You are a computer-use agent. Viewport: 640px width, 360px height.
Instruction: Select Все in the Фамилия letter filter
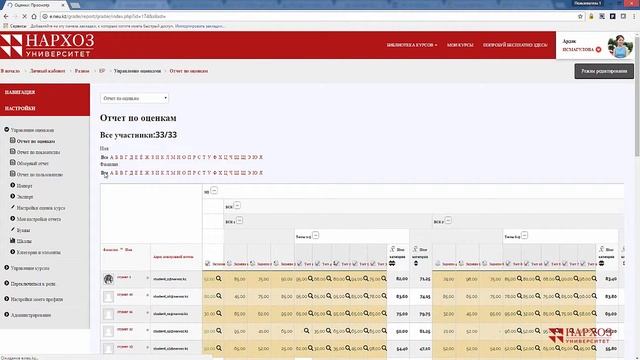click(x=104, y=173)
